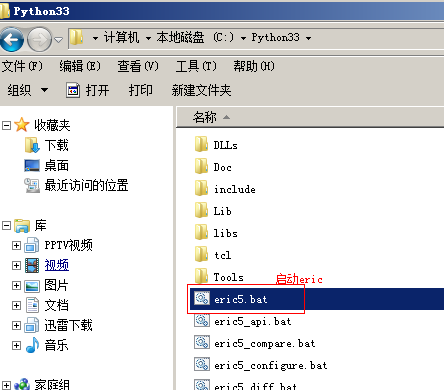Open the 文件(F) menu

click(22, 66)
